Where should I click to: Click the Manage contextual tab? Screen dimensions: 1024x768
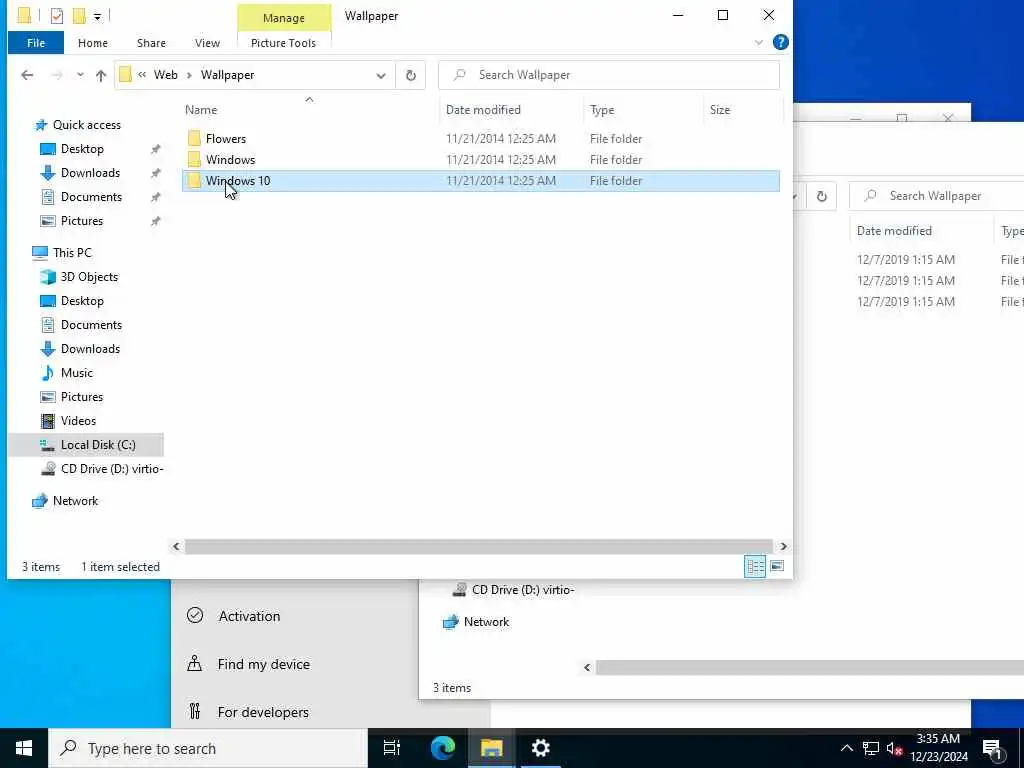click(x=283, y=18)
